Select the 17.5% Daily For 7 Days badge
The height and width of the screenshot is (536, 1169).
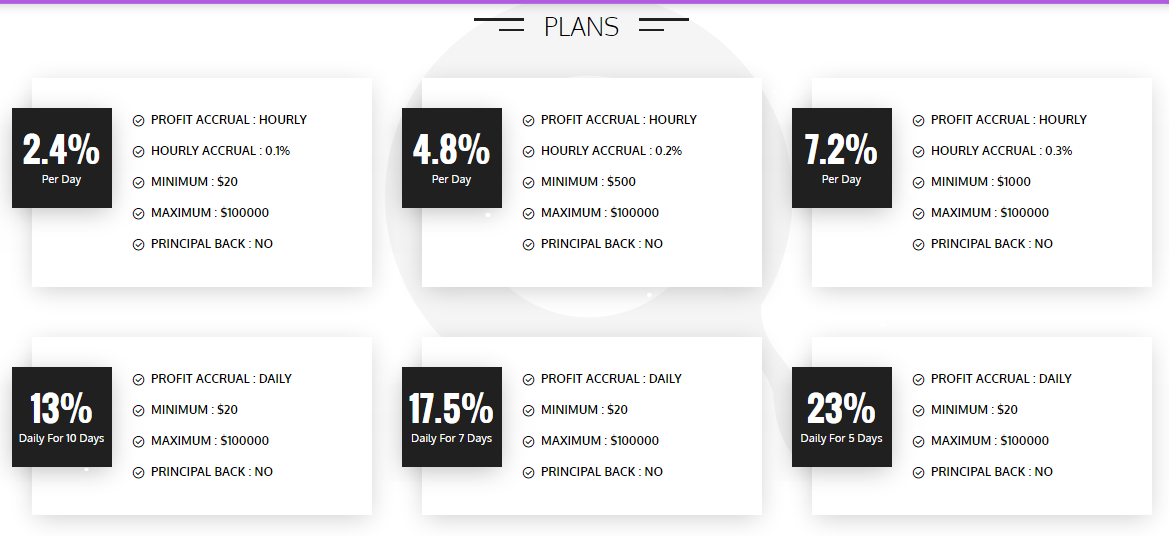[451, 417]
